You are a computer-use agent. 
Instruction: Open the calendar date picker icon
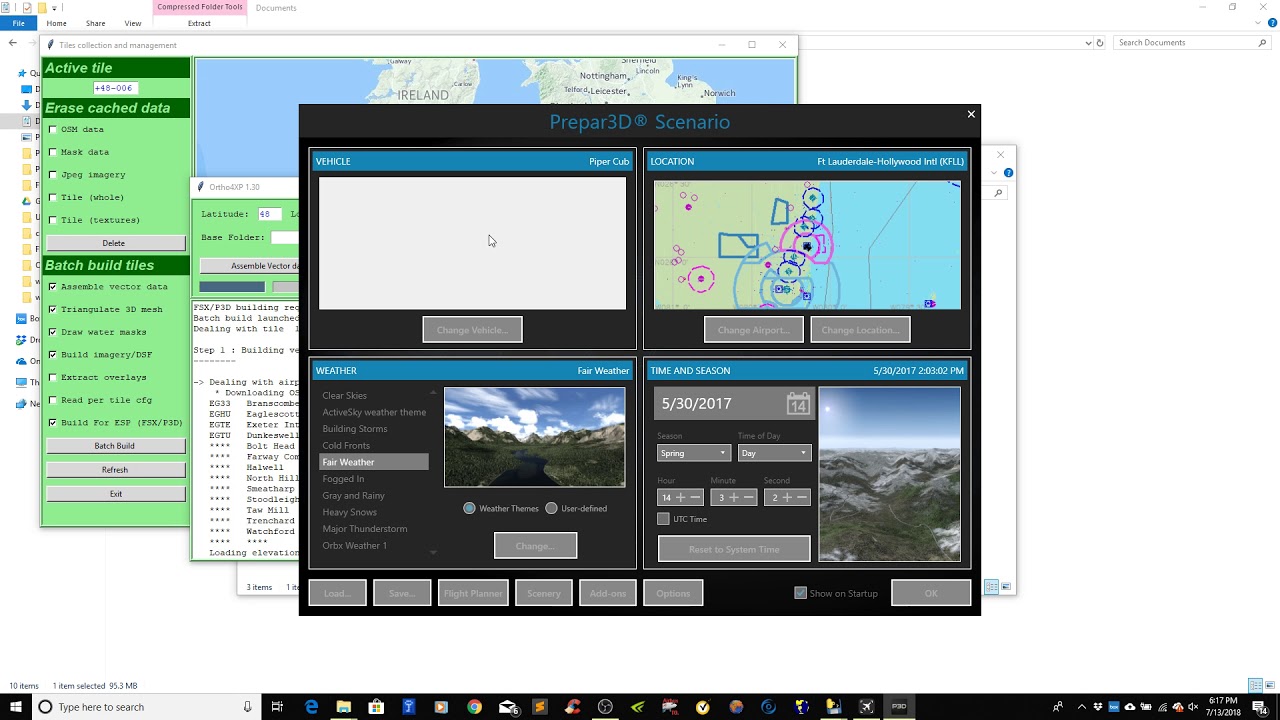pos(798,403)
